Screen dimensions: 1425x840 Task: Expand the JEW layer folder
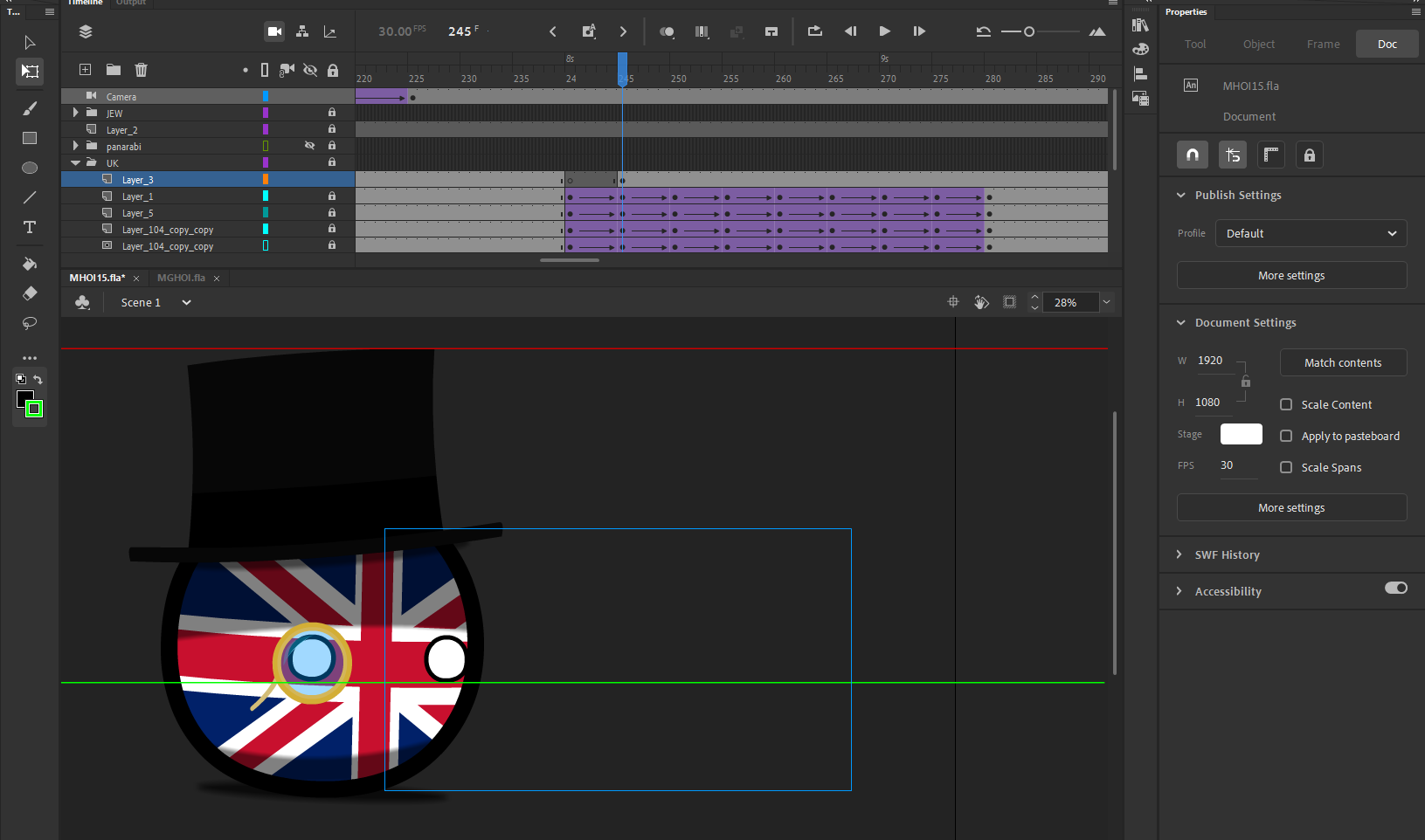click(76, 113)
